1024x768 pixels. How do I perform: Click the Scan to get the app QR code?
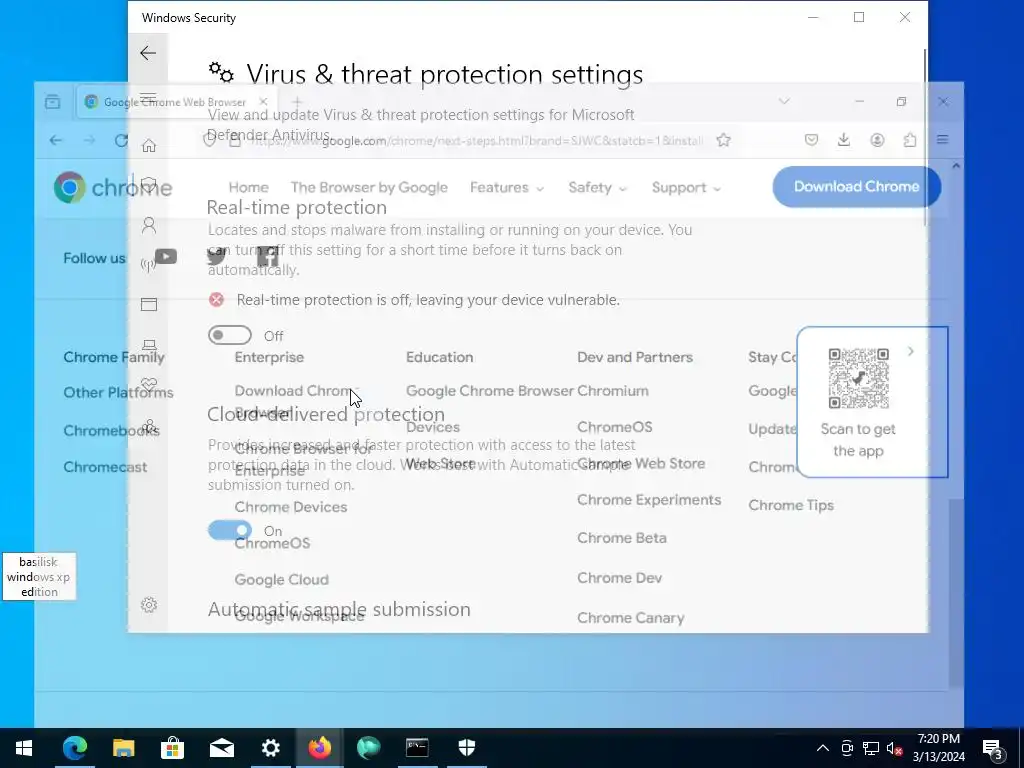coord(858,379)
